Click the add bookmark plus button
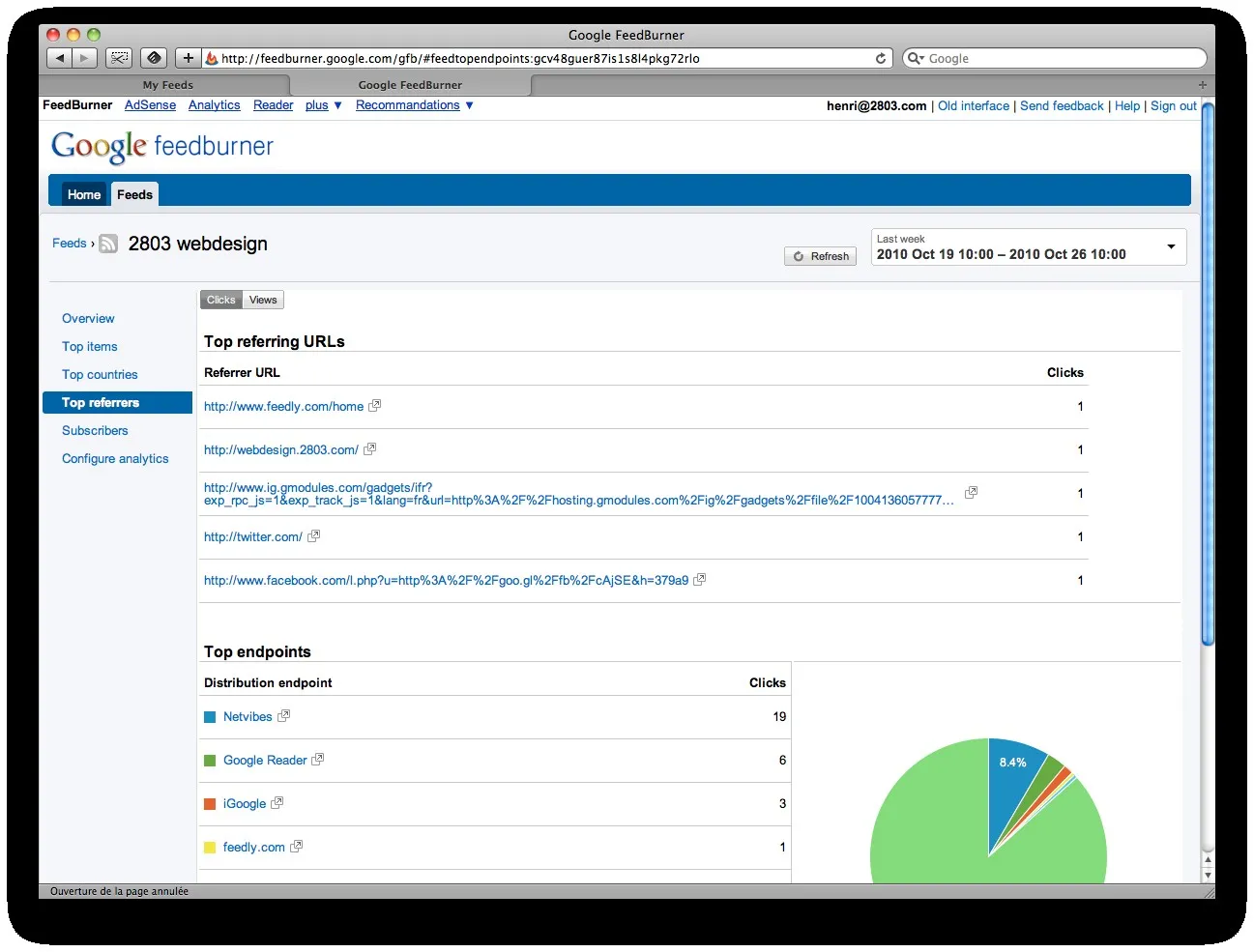The height and width of the screenshot is (952, 1254). pyautogui.click(x=189, y=58)
